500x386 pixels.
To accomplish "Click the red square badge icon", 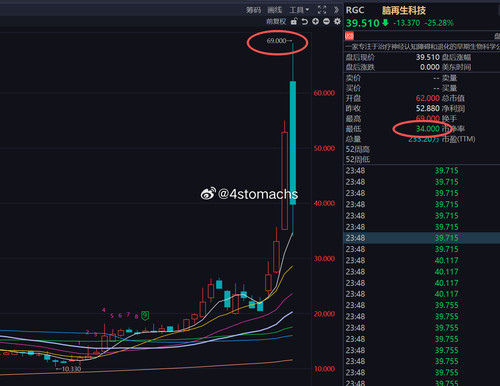I will point(349,36).
